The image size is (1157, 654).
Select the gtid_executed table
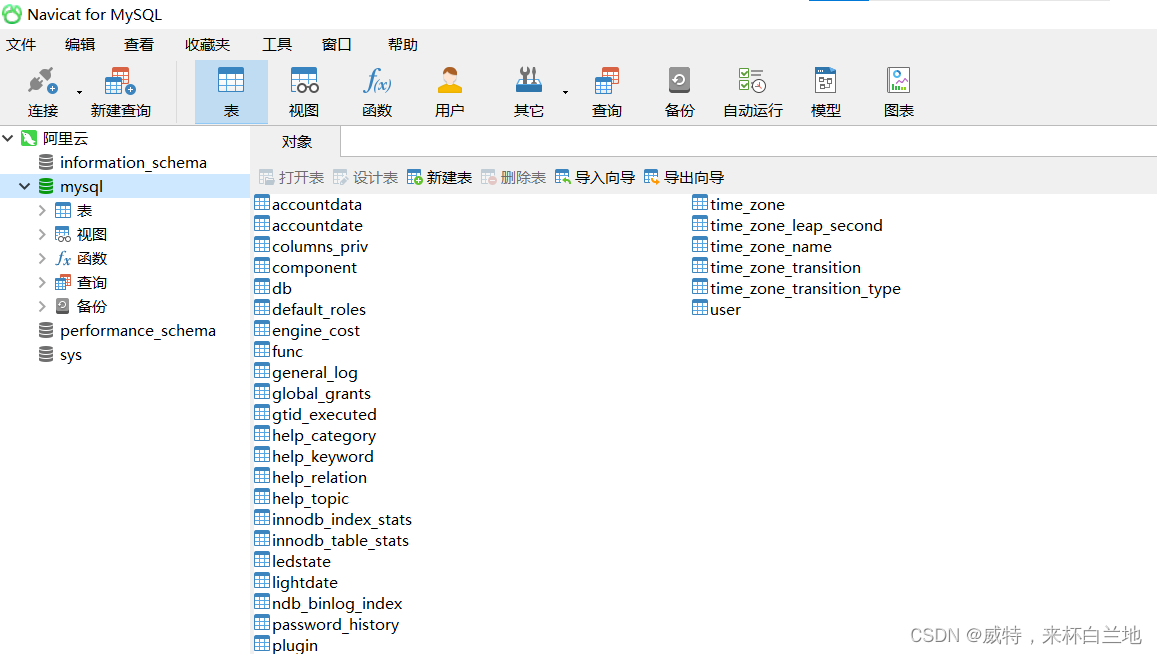pos(316,415)
